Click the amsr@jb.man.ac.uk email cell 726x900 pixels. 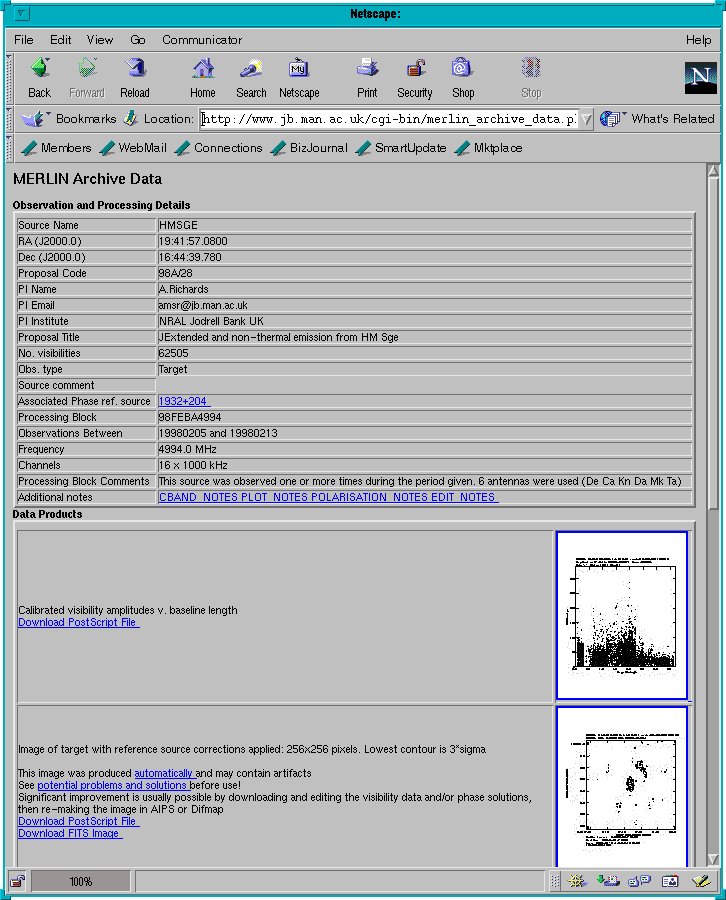[x=424, y=305]
